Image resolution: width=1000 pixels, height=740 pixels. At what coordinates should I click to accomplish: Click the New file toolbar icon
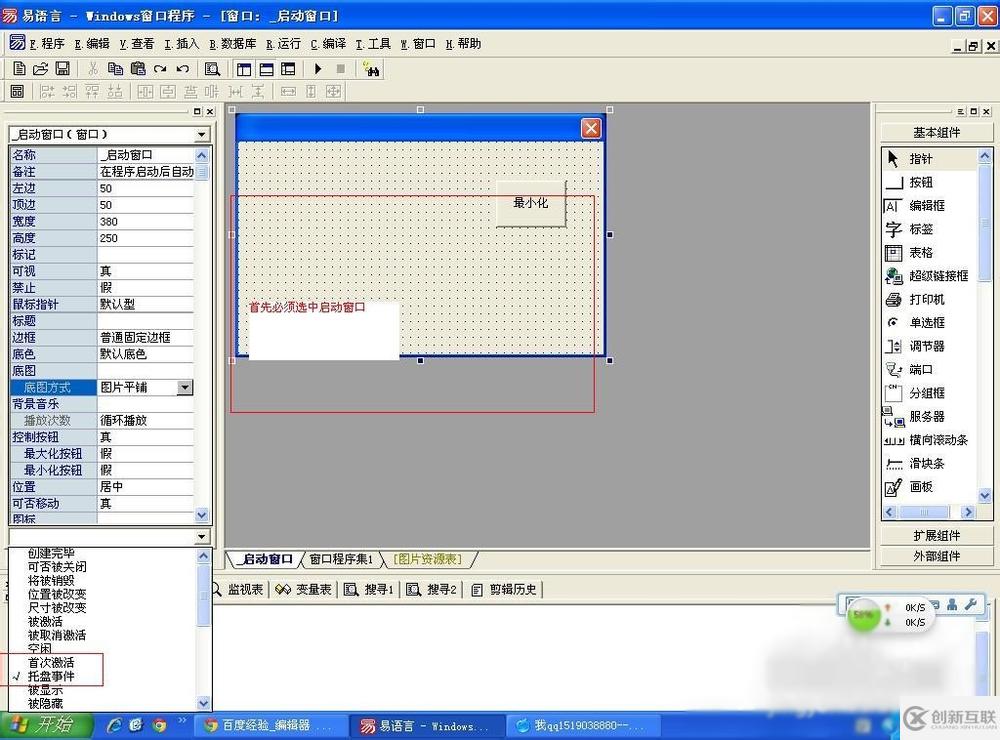pos(19,68)
